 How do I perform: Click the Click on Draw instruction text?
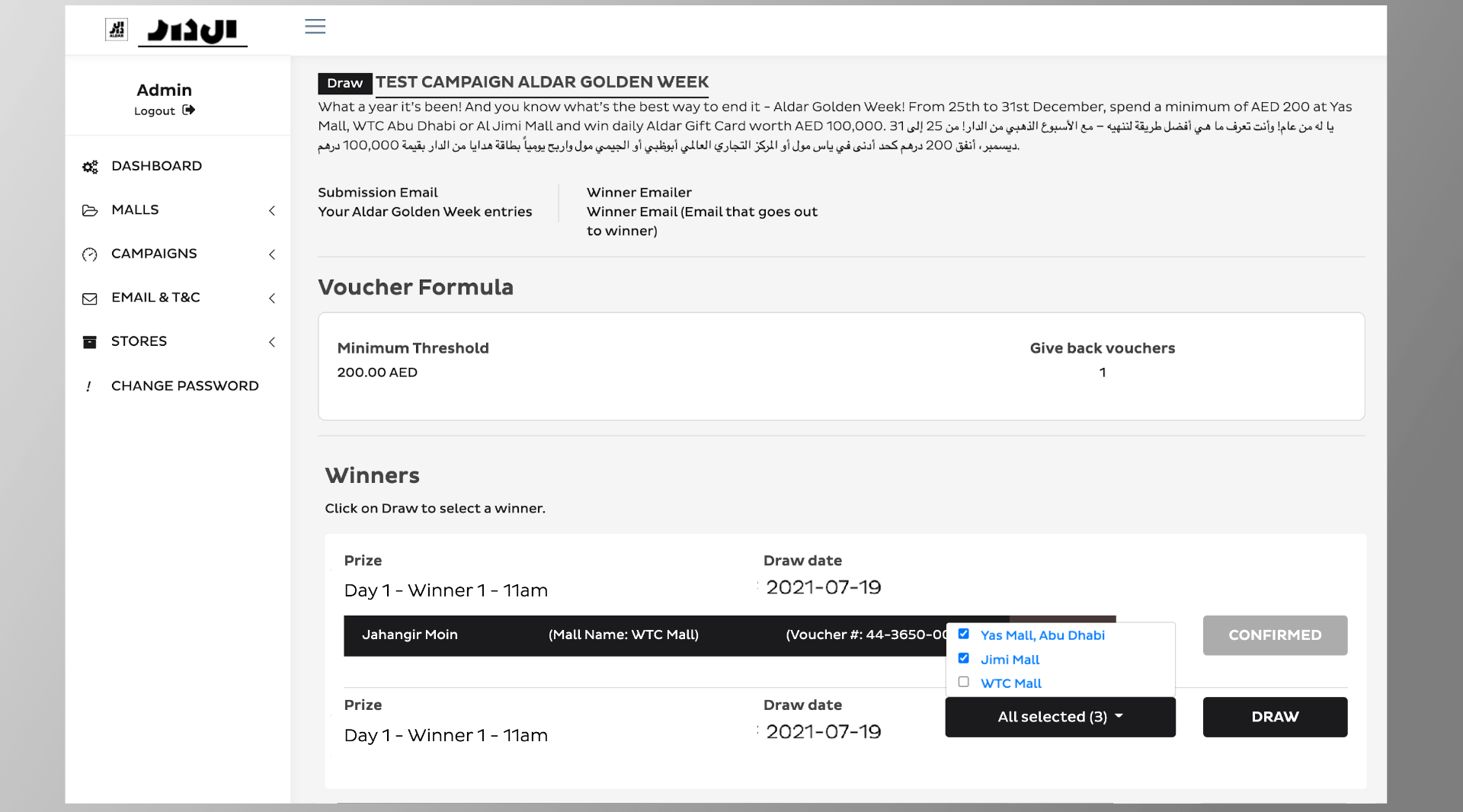(x=435, y=508)
